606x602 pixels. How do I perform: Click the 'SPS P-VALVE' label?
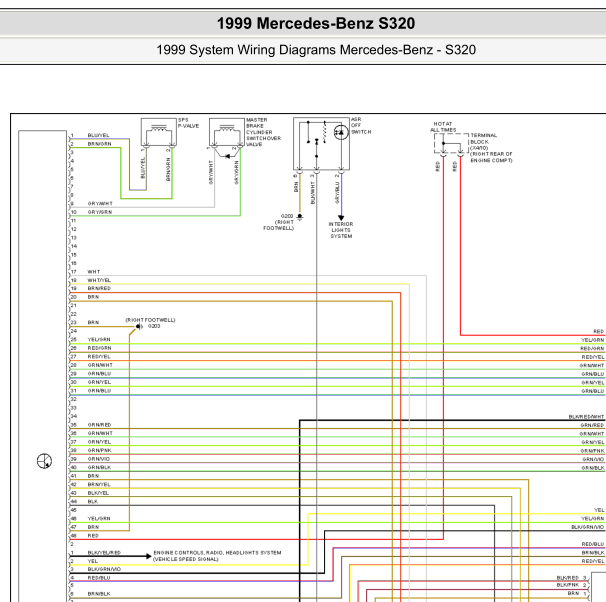[x=188, y=123]
